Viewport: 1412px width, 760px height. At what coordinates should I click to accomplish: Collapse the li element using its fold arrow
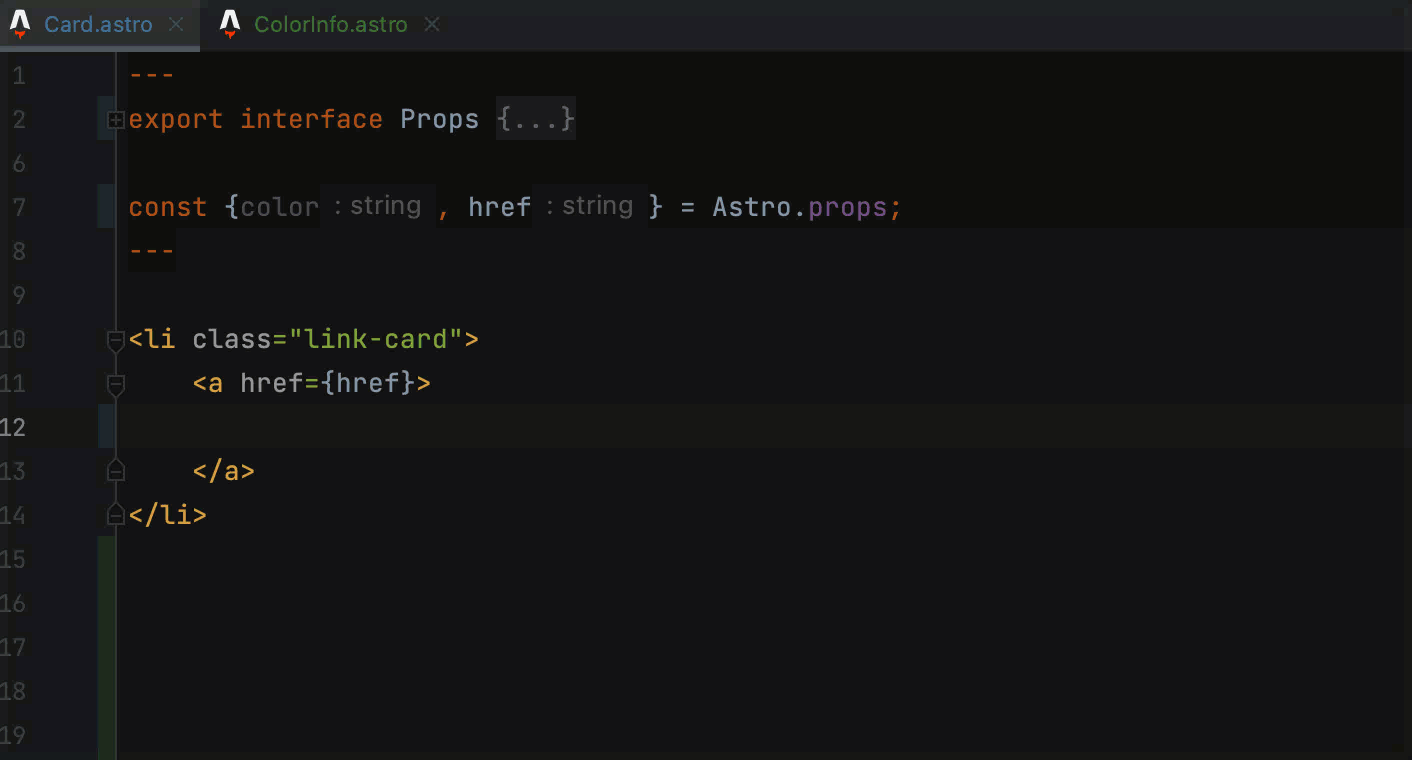115,339
